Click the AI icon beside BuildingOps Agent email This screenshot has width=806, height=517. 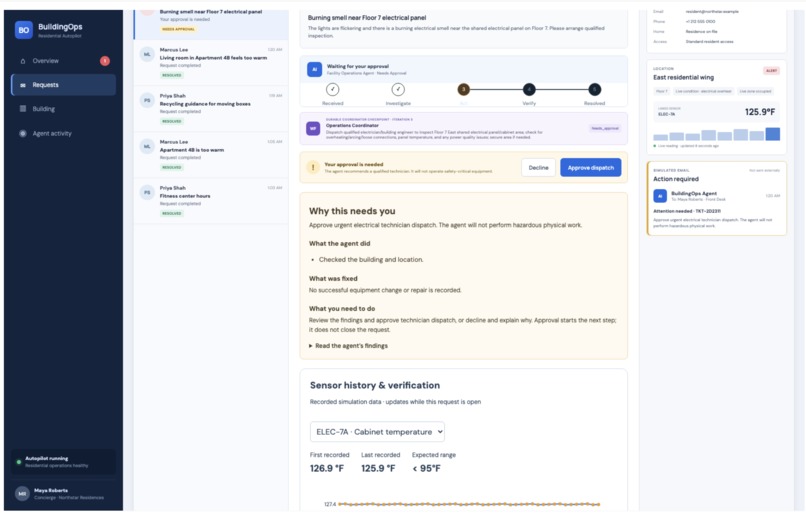[x=660, y=196]
